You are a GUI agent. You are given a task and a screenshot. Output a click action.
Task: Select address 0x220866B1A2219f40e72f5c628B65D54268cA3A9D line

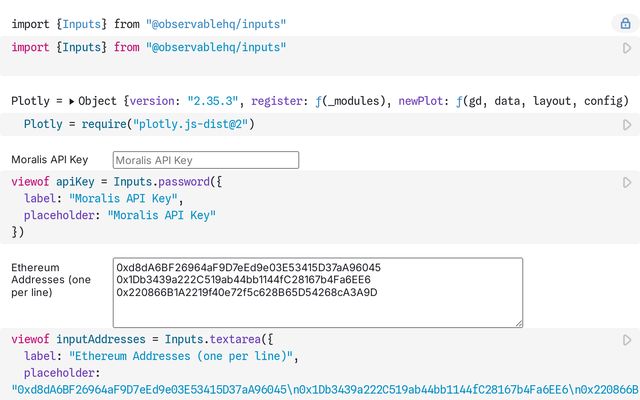click(247, 292)
